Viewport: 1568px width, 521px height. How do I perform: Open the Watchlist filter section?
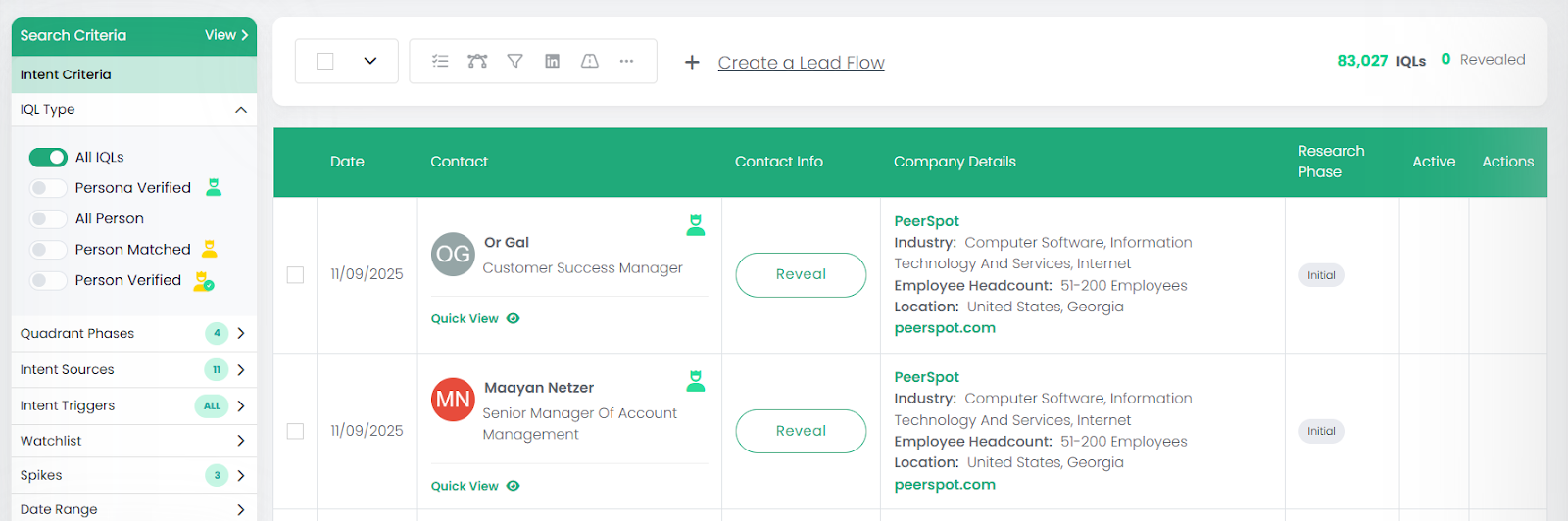(241, 441)
